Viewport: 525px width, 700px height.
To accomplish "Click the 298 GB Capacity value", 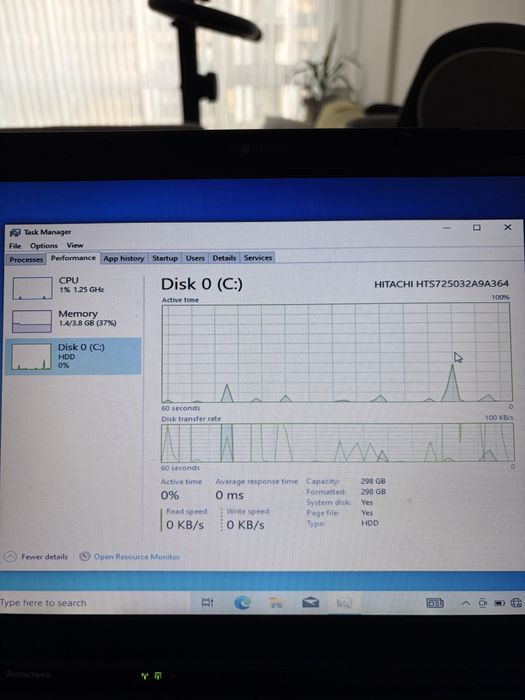I will coord(373,481).
